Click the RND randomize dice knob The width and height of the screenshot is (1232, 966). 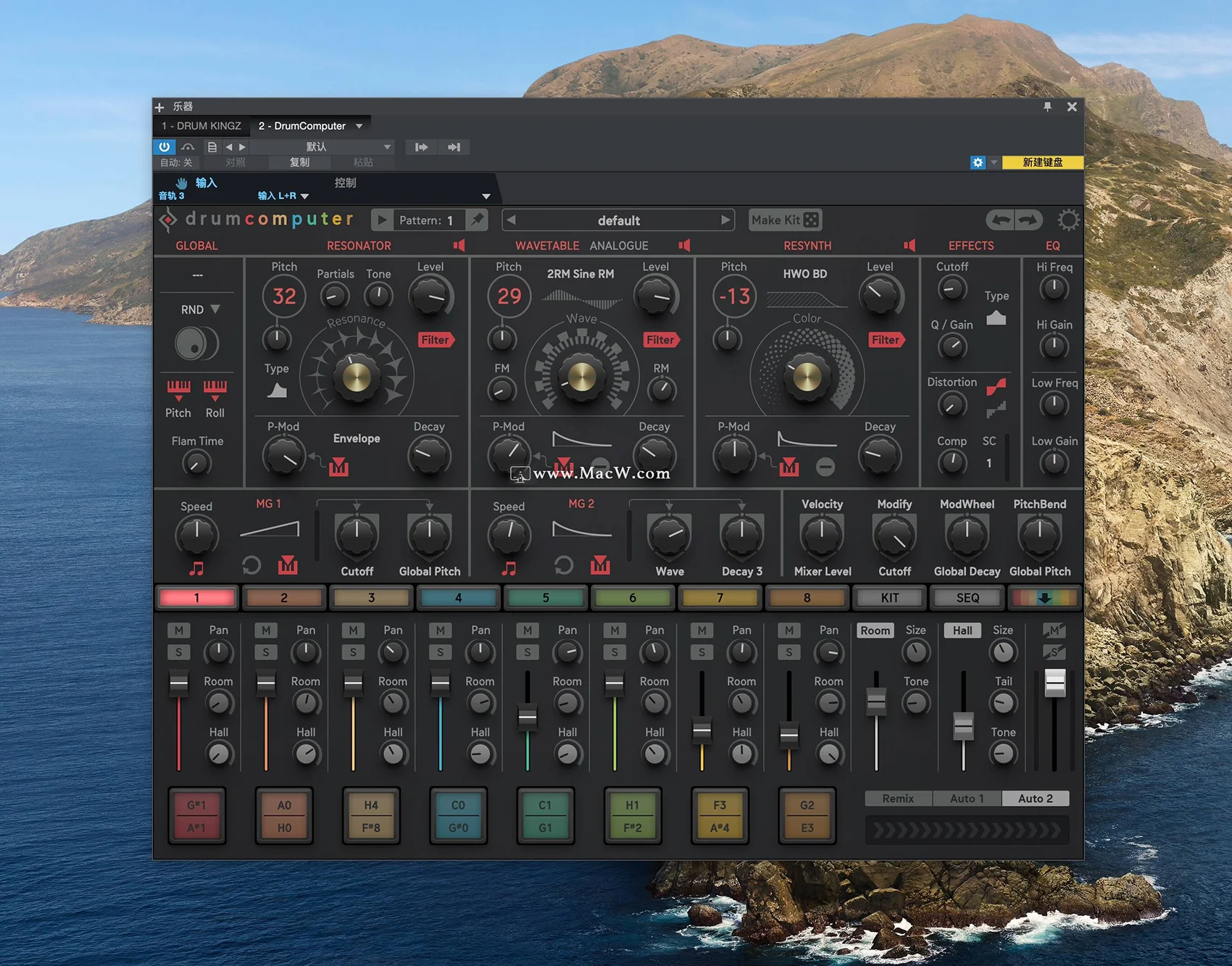196,343
